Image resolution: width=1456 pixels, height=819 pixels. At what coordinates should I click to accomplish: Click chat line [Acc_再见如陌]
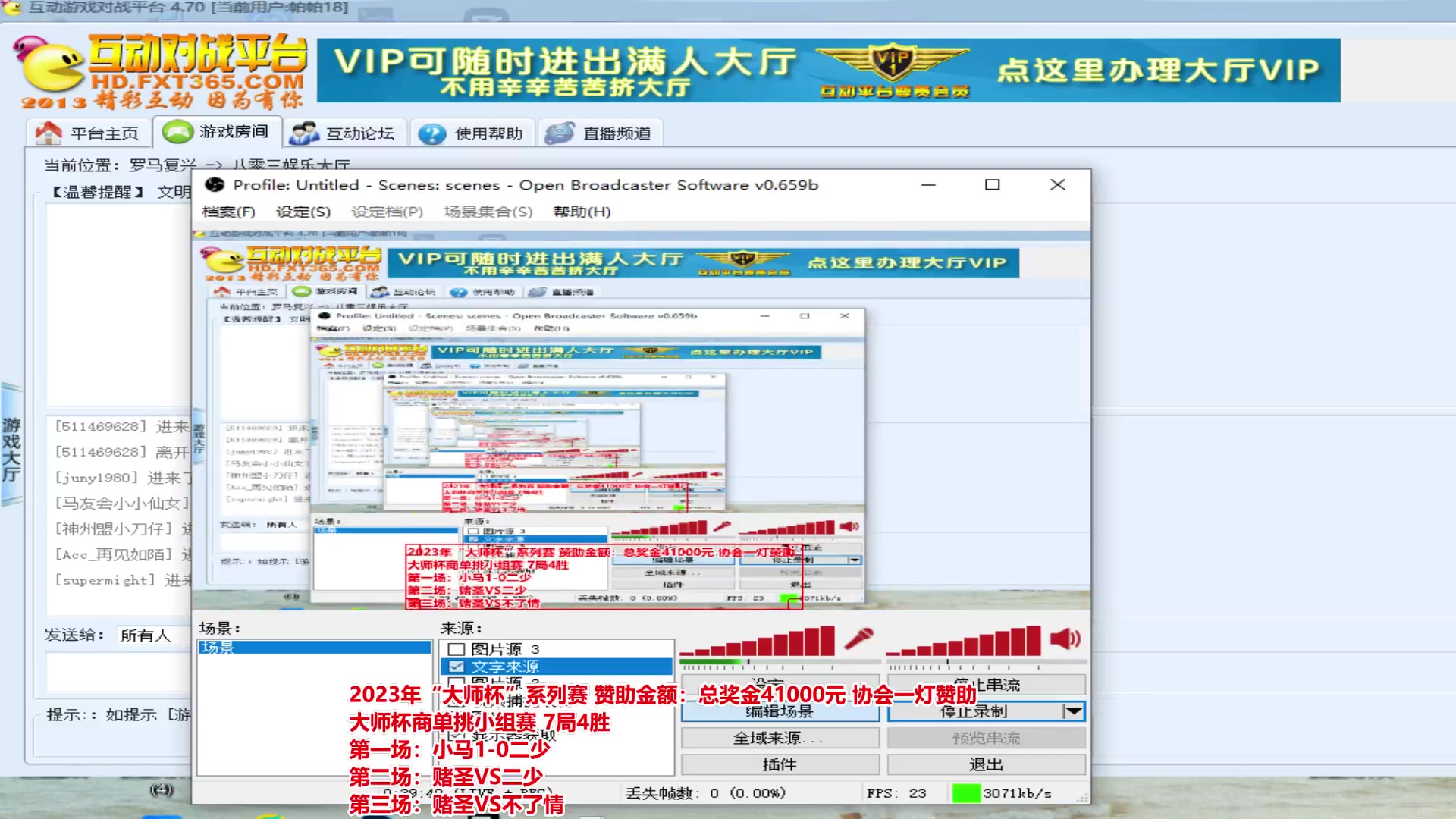[x=123, y=554]
